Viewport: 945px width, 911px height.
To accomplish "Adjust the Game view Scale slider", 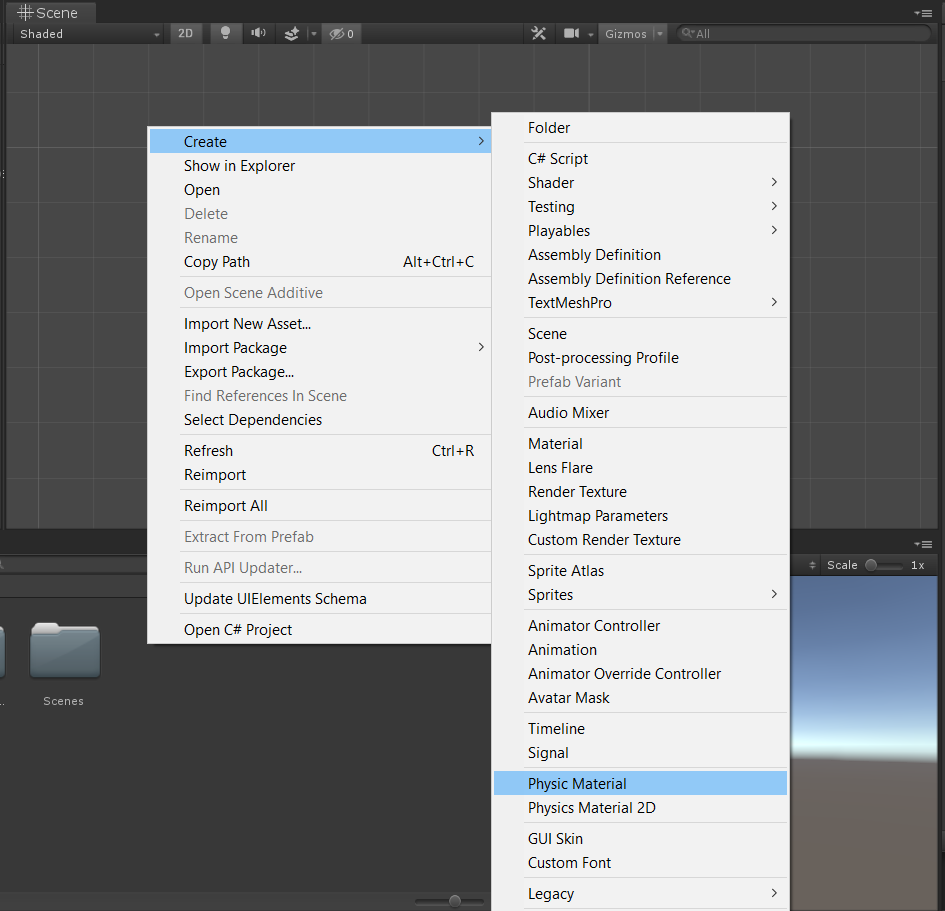I will (x=884, y=565).
